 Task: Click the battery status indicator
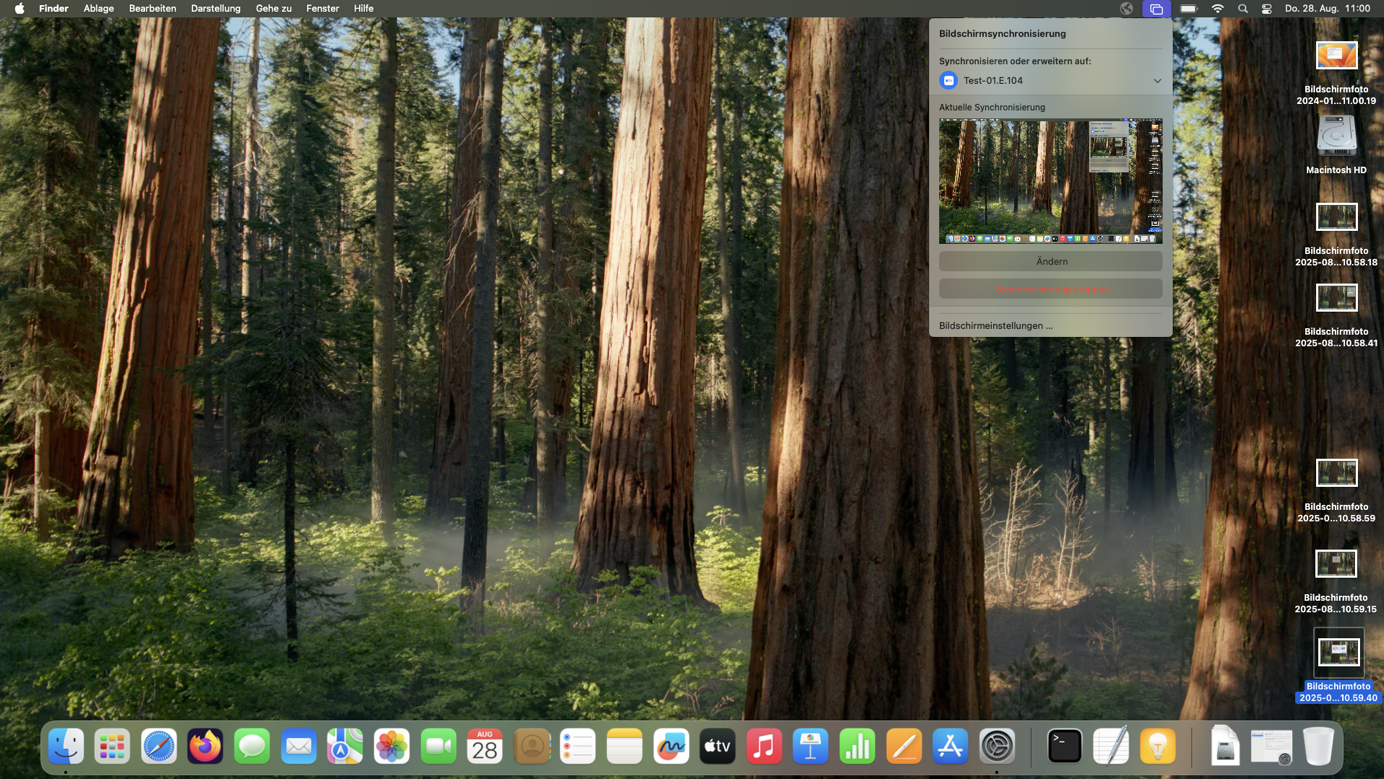click(x=1189, y=8)
